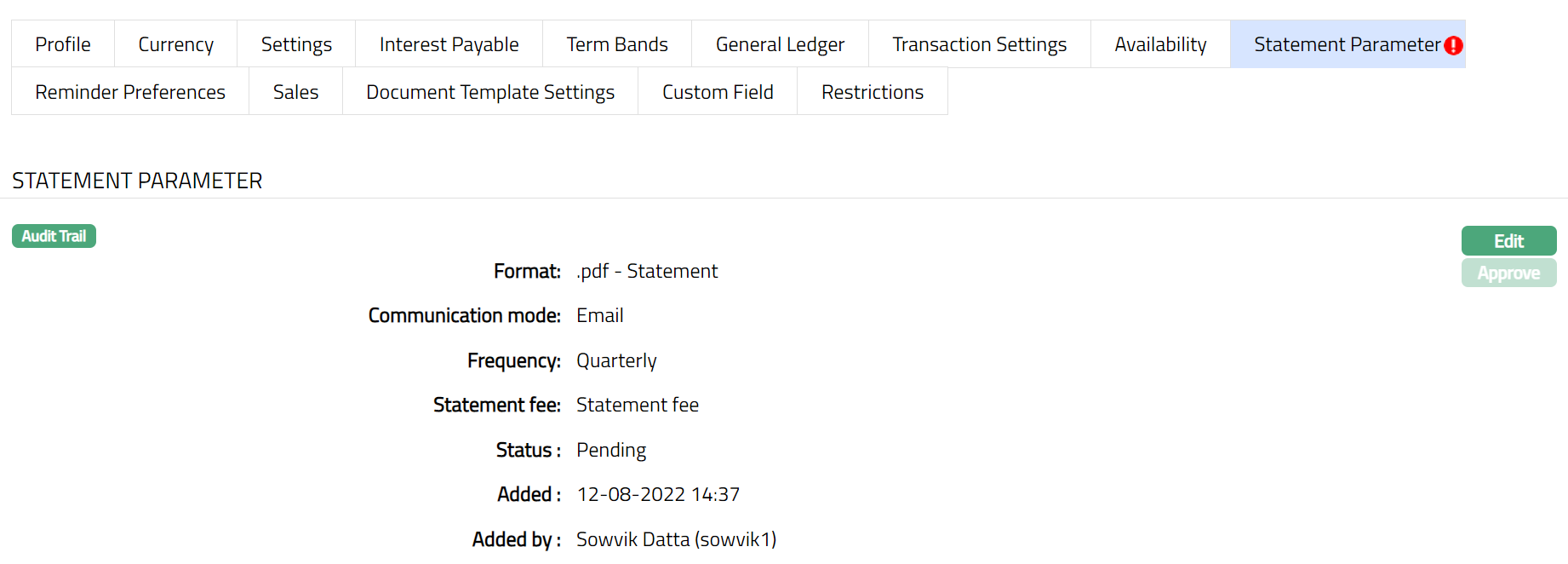This screenshot has height=564, width=1568.
Task: Go to the Custom Field tab
Action: tap(718, 92)
